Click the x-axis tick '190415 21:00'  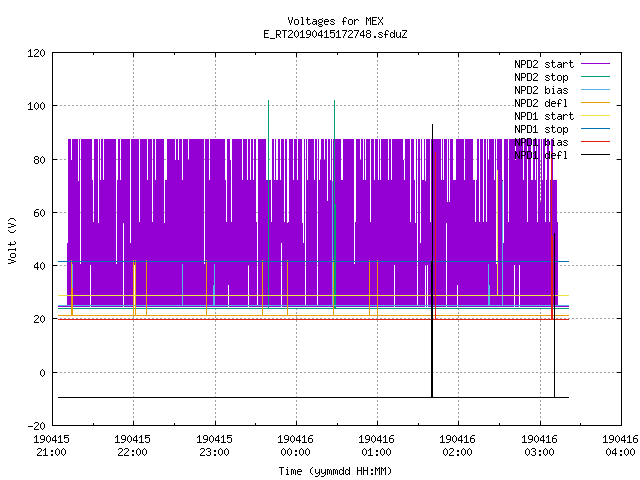51,446
